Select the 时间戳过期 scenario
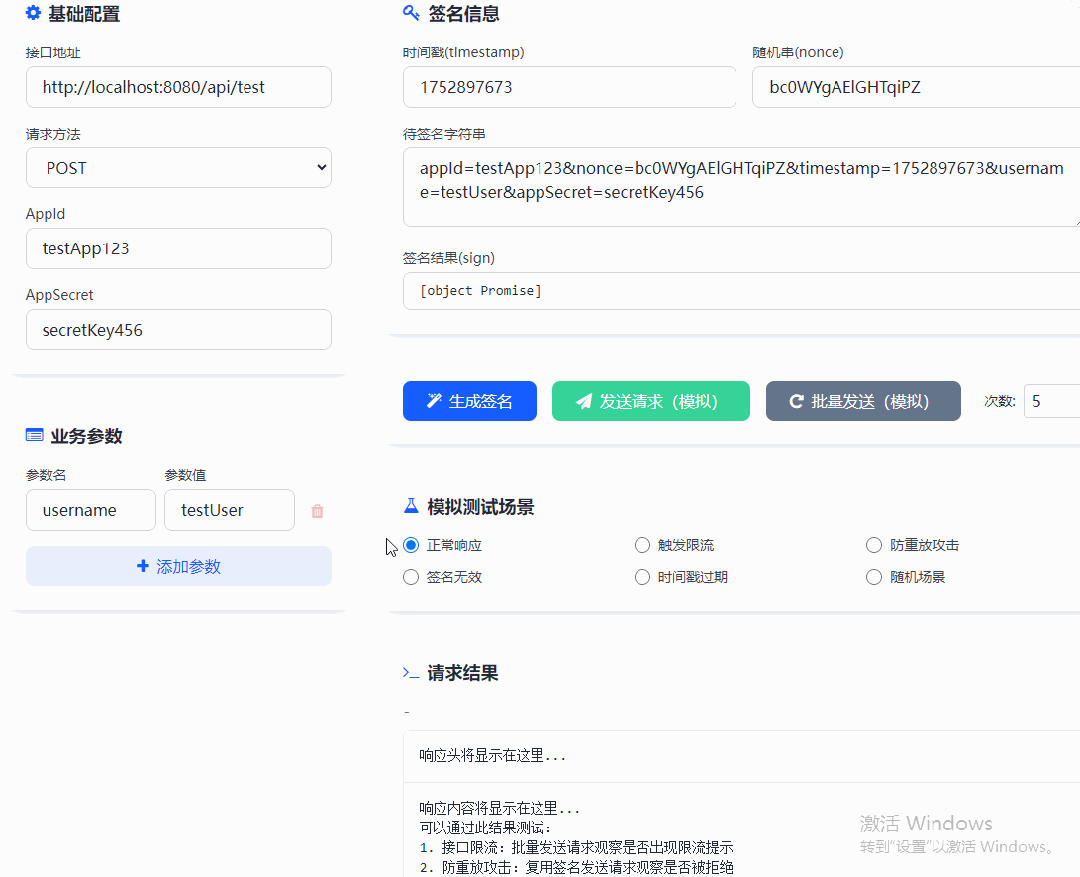Image resolution: width=1080 pixels, height=877 pixels. pyautogui.click(x=642, y=577)
